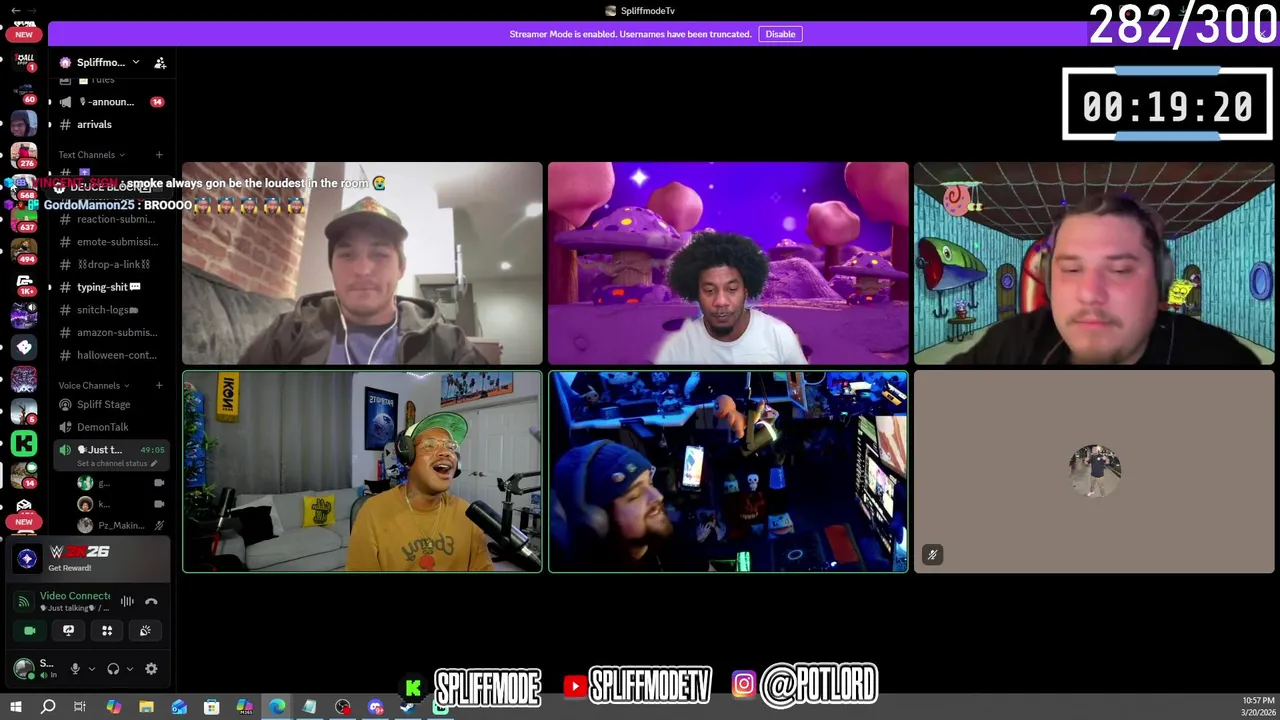Select the yellow hoodie streamer video tile
This screenshot has height=720, width=1280.
[x=362, y=472]
